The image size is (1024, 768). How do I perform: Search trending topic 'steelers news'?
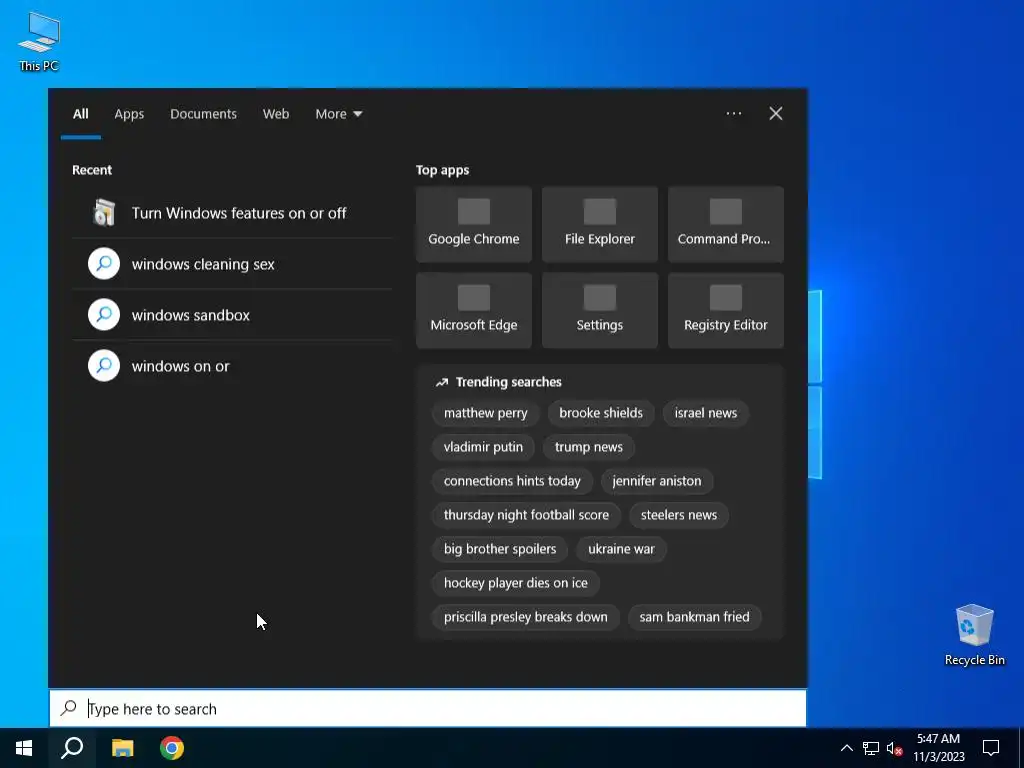tap(679, 515)
